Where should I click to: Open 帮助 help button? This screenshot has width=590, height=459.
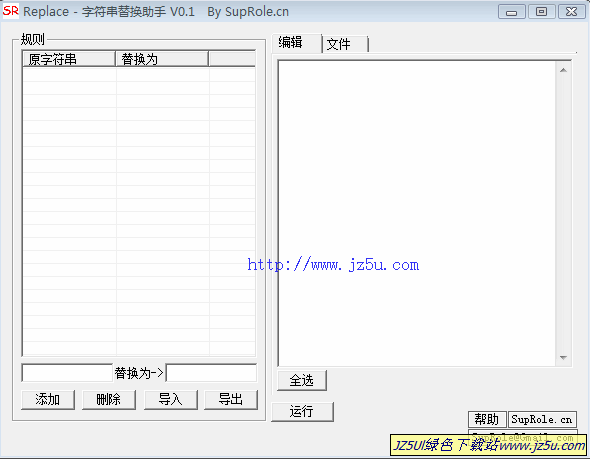coord(487,419)
